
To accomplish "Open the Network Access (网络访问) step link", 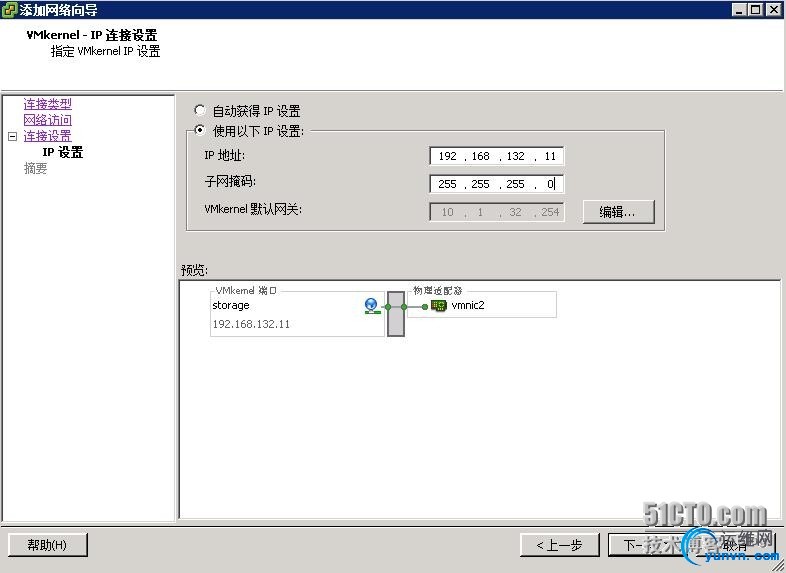I will [x=48, y=120].
